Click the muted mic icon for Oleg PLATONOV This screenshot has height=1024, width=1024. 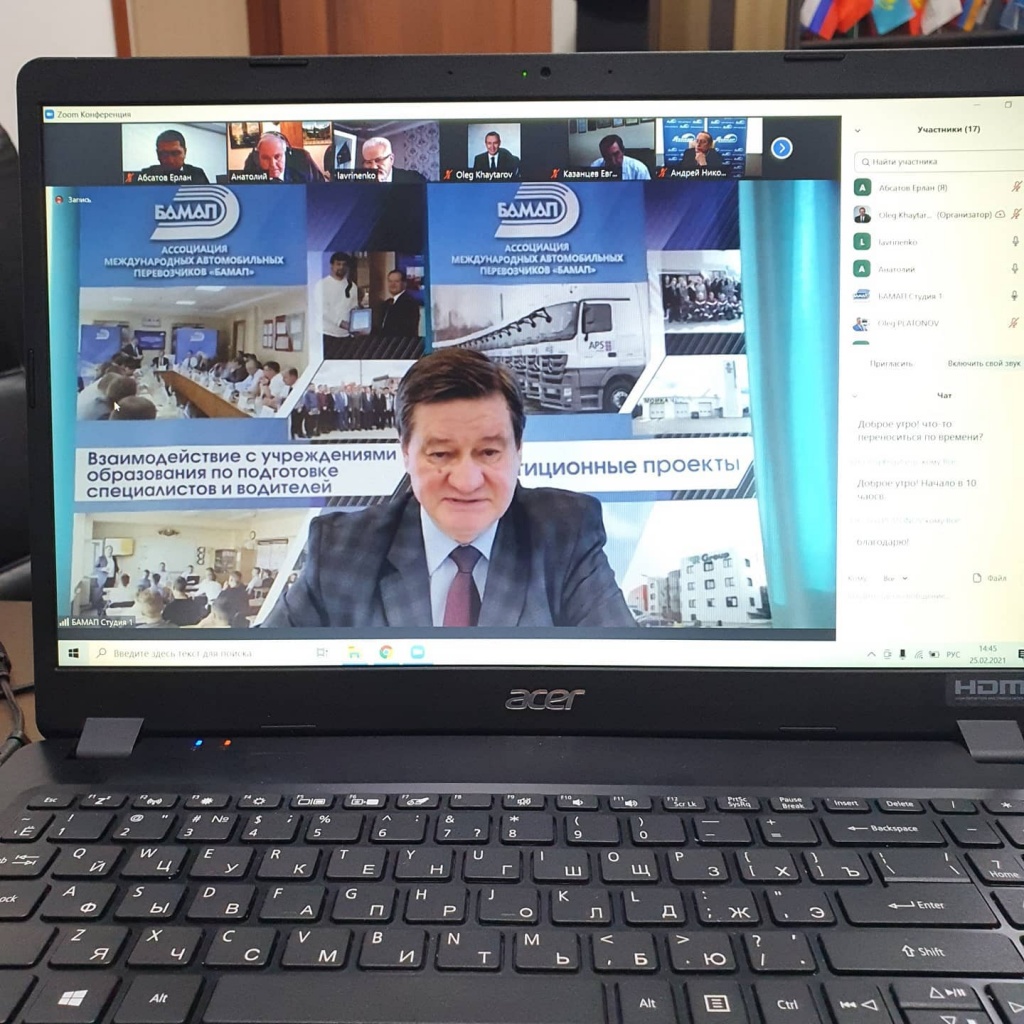1014,323
